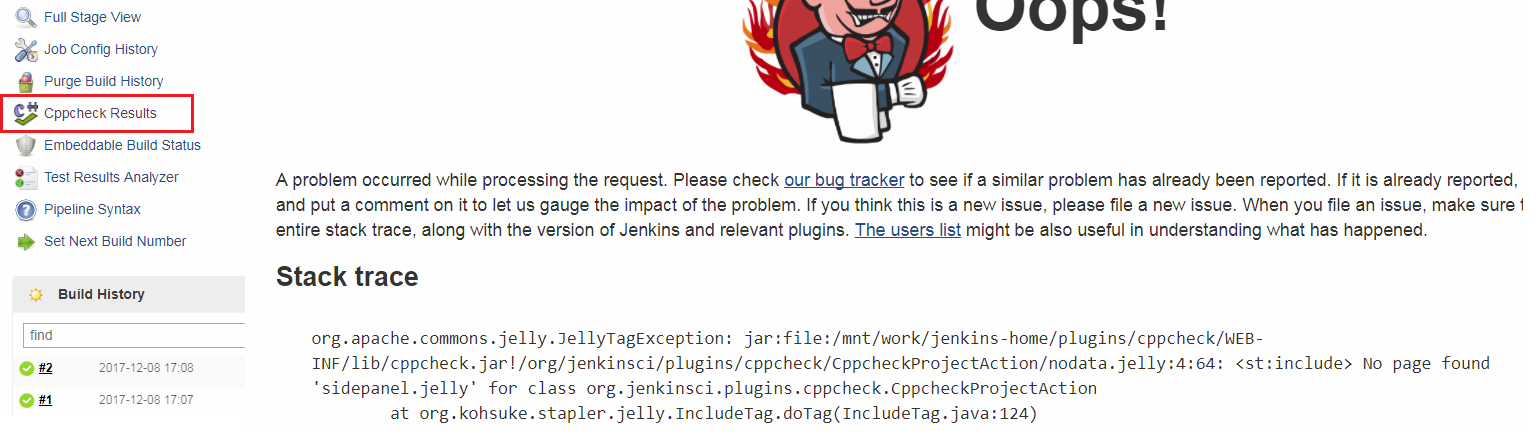Open build #1 from Build History
The height and width of the screenshot is (448, 1539).
click(46, 400)
